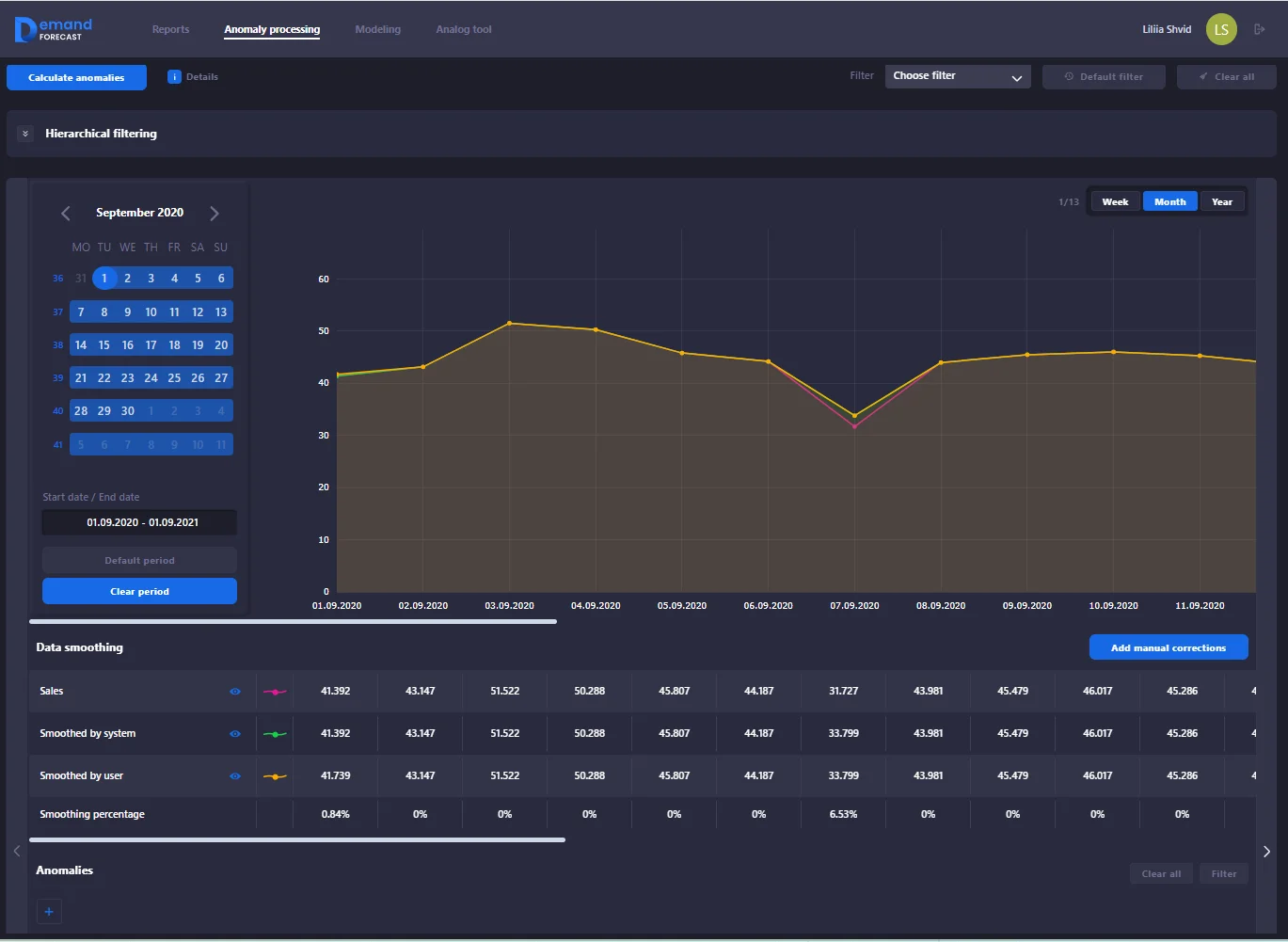Click the right arrow at panel edge

(1266, 852)
